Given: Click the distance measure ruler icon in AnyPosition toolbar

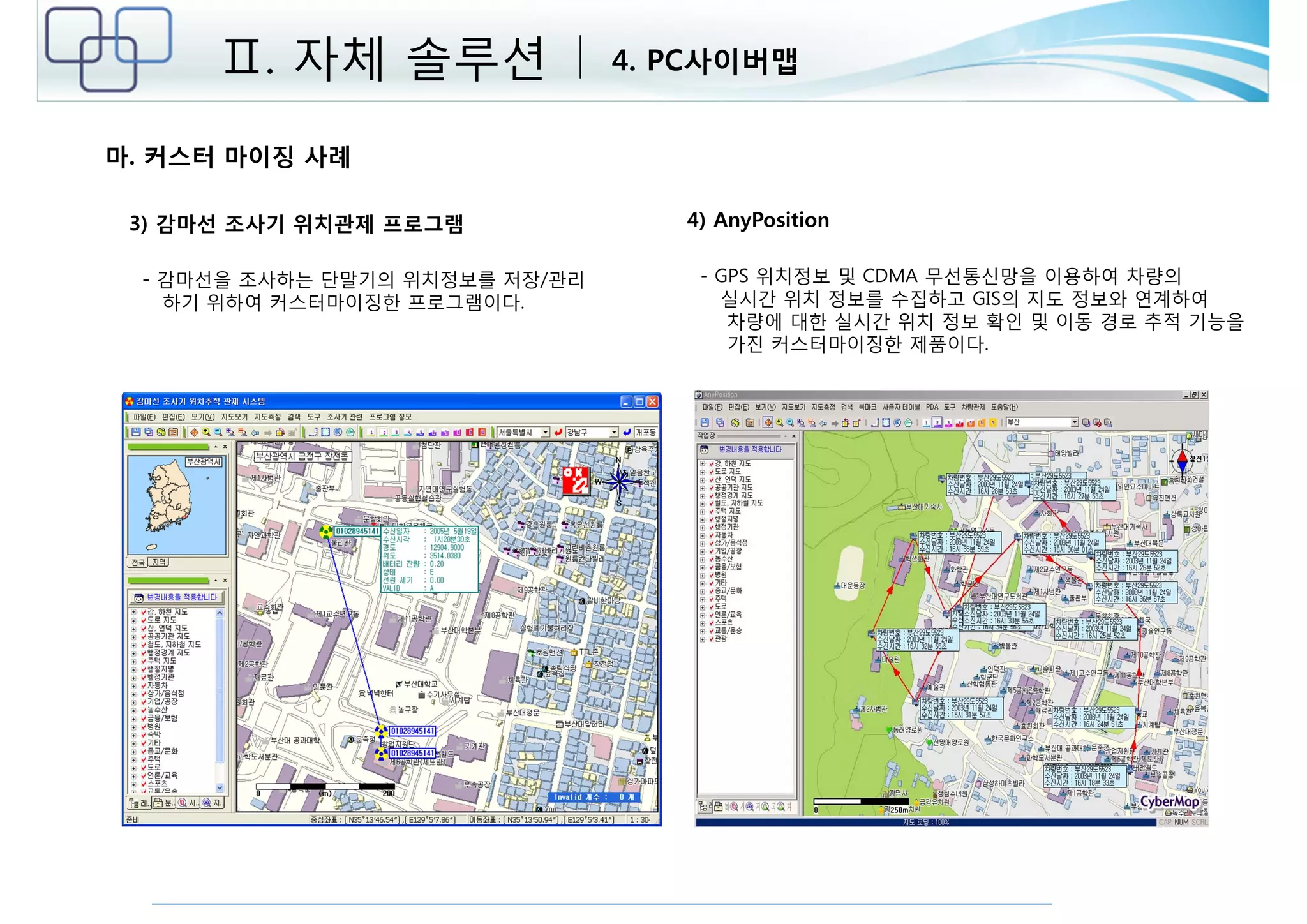Looking at the screenshot, I should pyautogui.click(x=874, y=422).
